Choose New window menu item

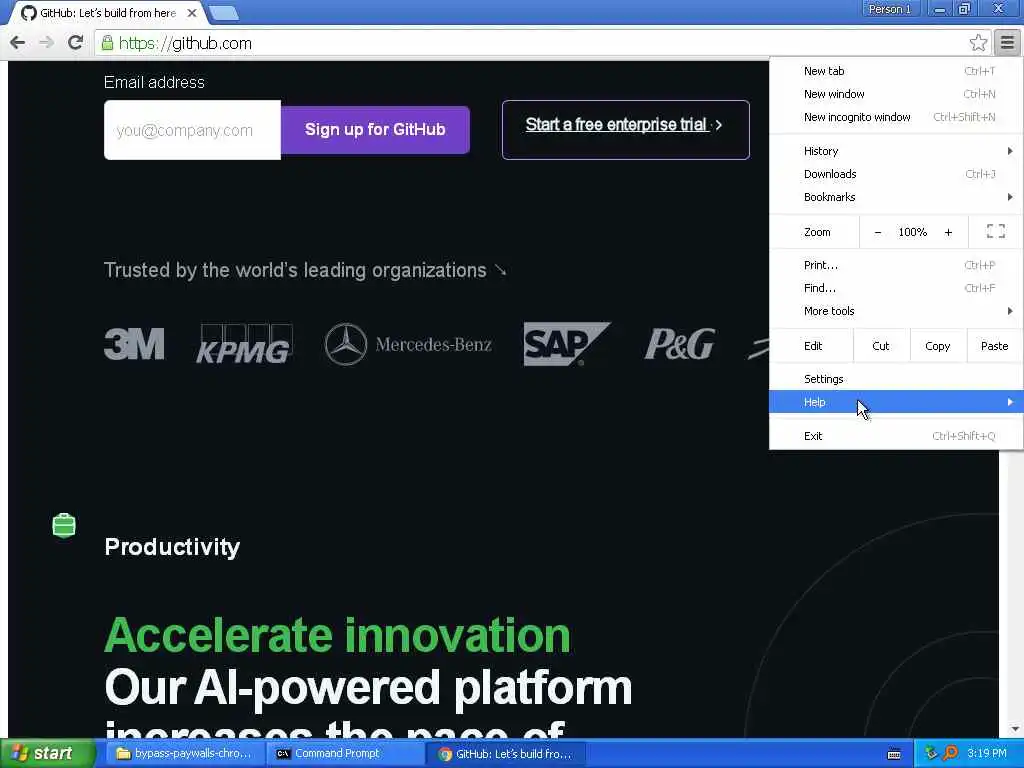(x=896, y=94)
